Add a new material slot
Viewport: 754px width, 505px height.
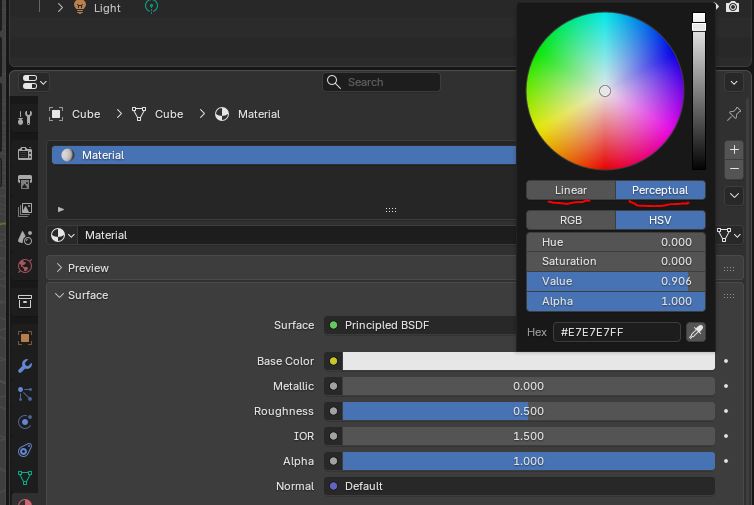(x=734, y=149)
